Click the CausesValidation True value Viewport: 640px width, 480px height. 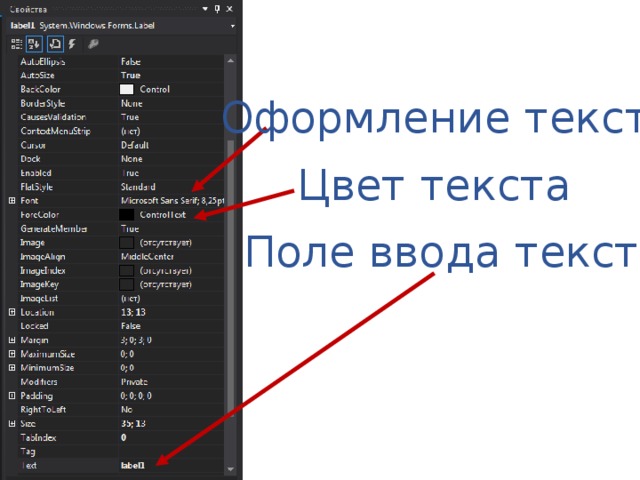tap(130, 117)
